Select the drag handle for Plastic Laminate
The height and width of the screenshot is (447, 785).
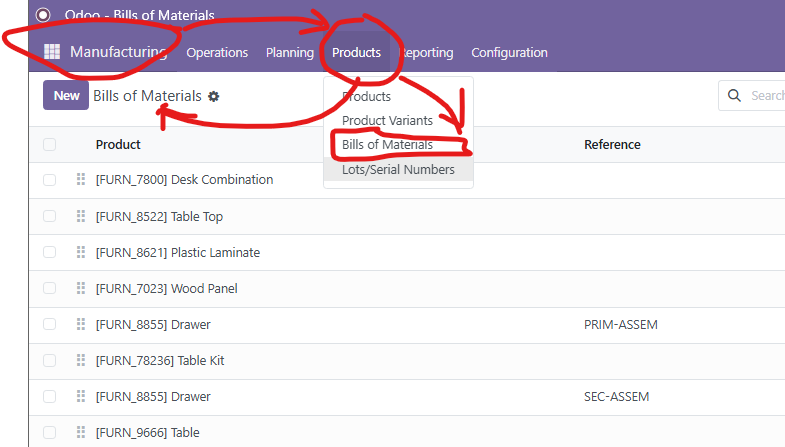(81, 252)
